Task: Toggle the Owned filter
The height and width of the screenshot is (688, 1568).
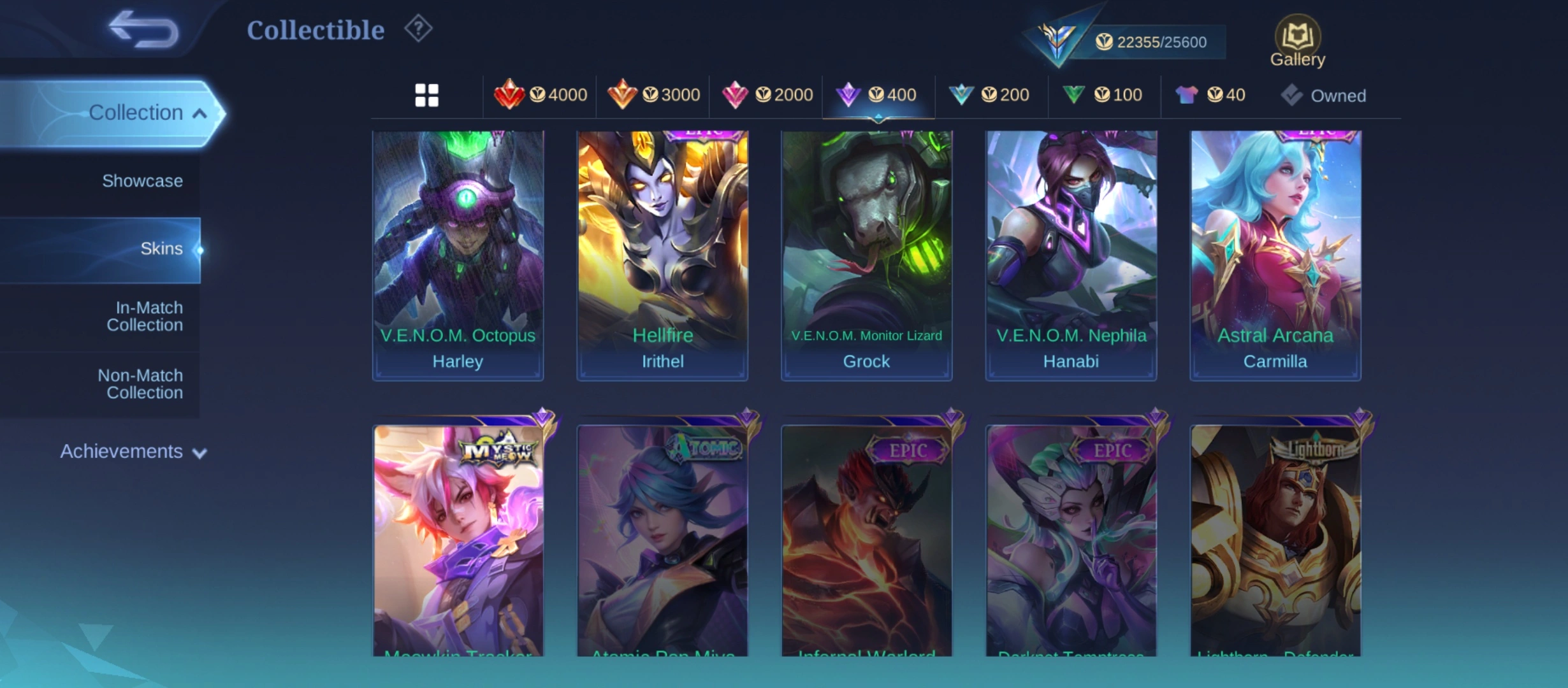Action: tap(1323, 96)
